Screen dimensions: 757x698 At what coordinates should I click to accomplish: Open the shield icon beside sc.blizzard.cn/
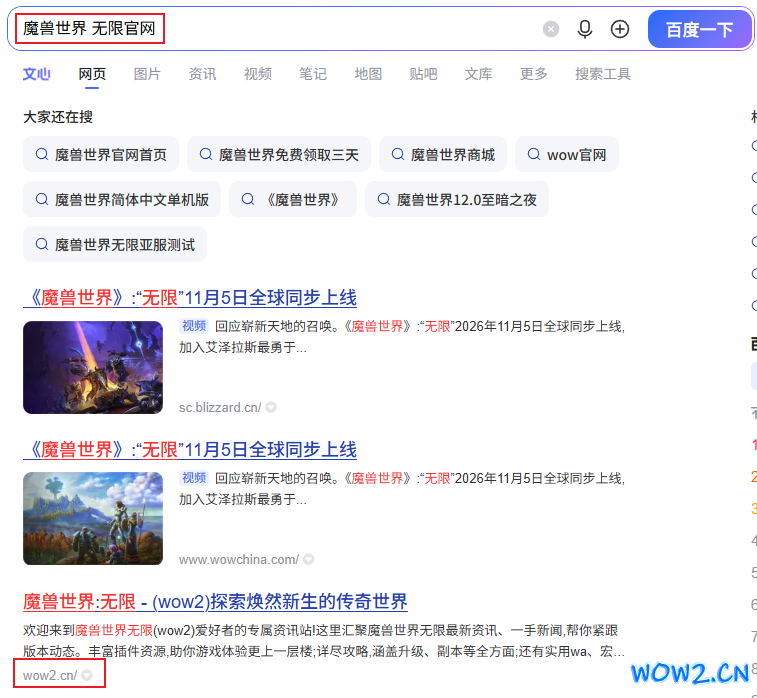click(x=271, y=407)
